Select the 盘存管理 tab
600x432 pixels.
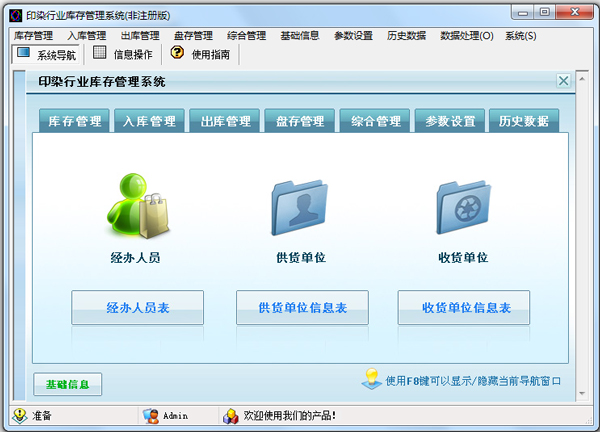coord(299,122)
